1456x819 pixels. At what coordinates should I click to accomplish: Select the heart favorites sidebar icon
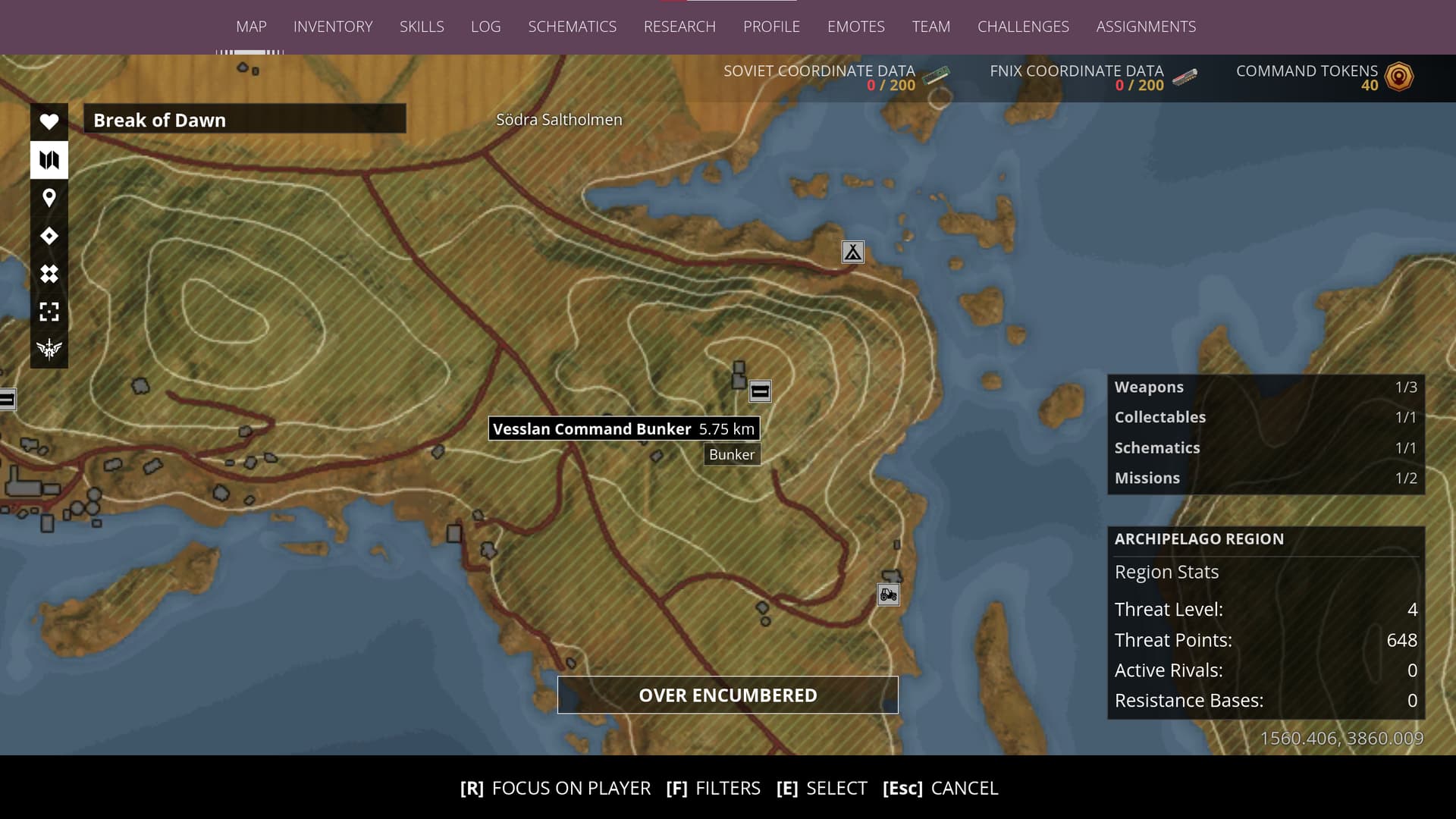click(x=49, y=121)
